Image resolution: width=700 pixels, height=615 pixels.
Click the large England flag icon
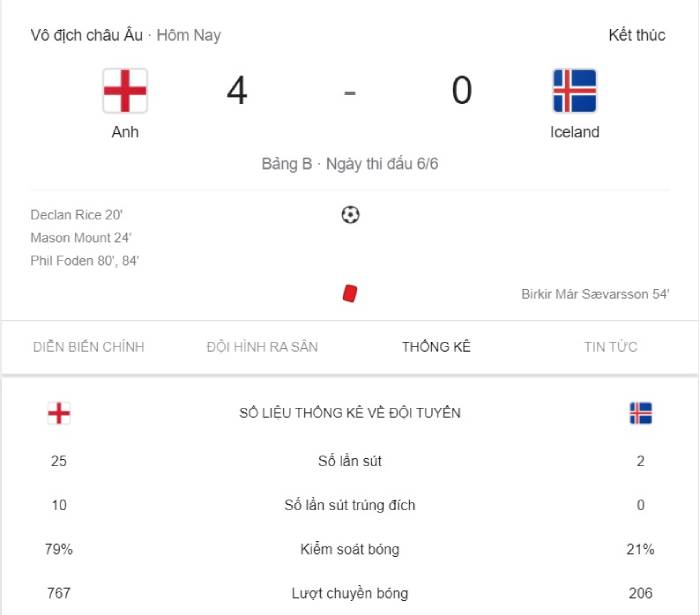pos(125,91)
